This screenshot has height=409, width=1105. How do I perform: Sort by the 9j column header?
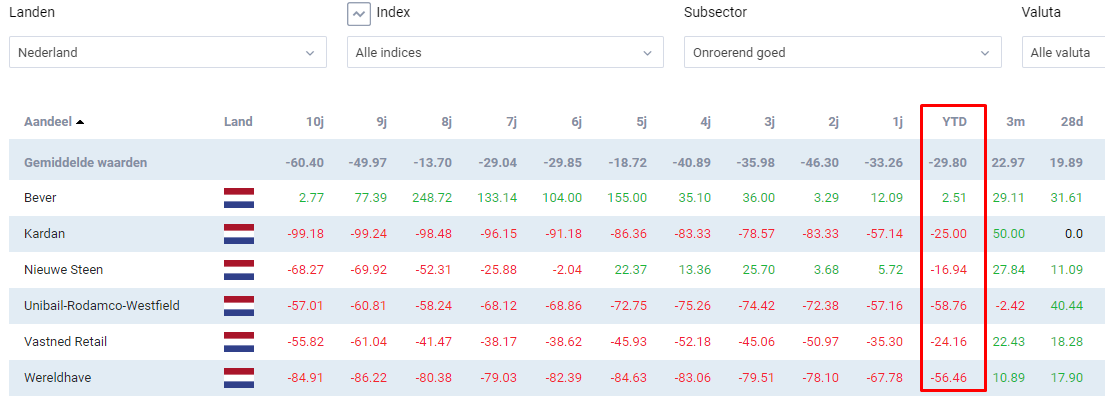click(x=381, y=122)
